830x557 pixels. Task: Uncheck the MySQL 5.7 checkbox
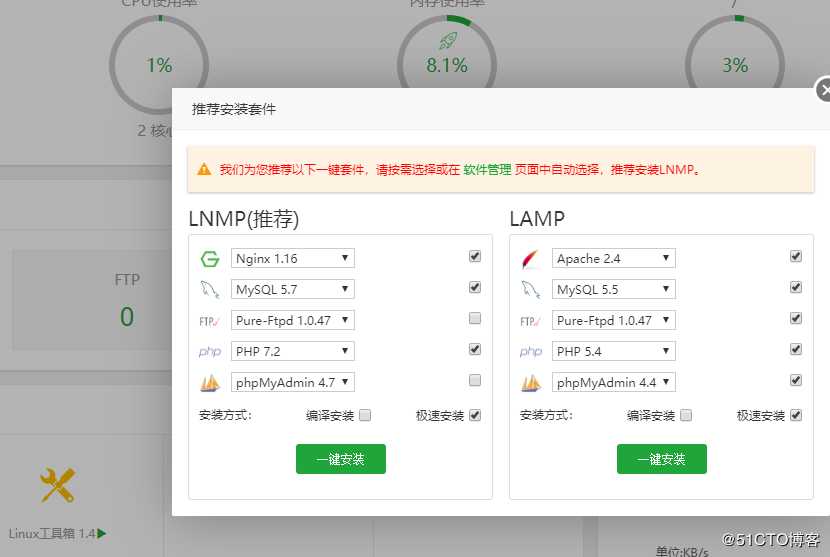[x=475, y=287]
